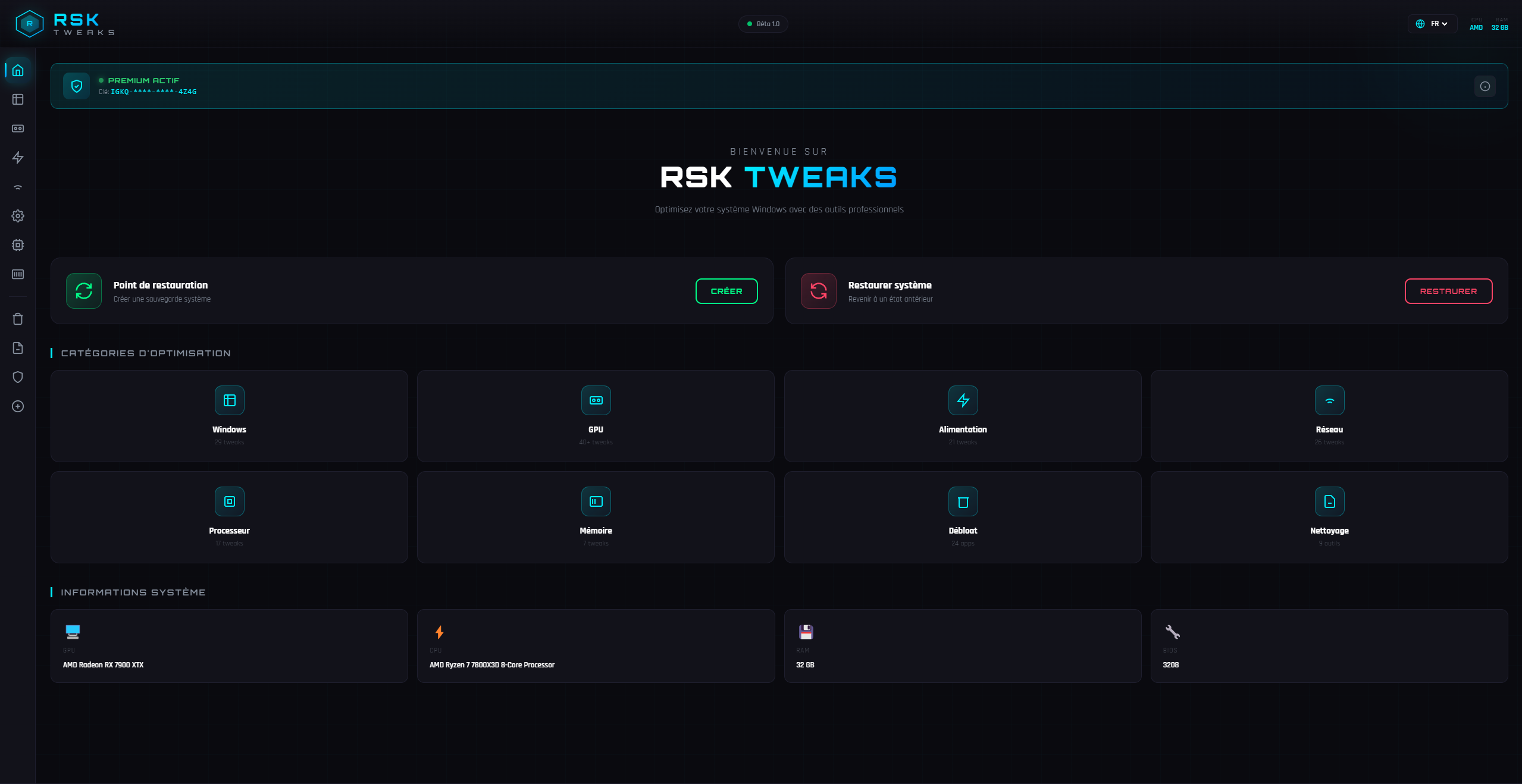
Task: Click the masked Premium key IGKQ-****-****-4Z4G
Action: pyautogui.click(x=154, y=92)
